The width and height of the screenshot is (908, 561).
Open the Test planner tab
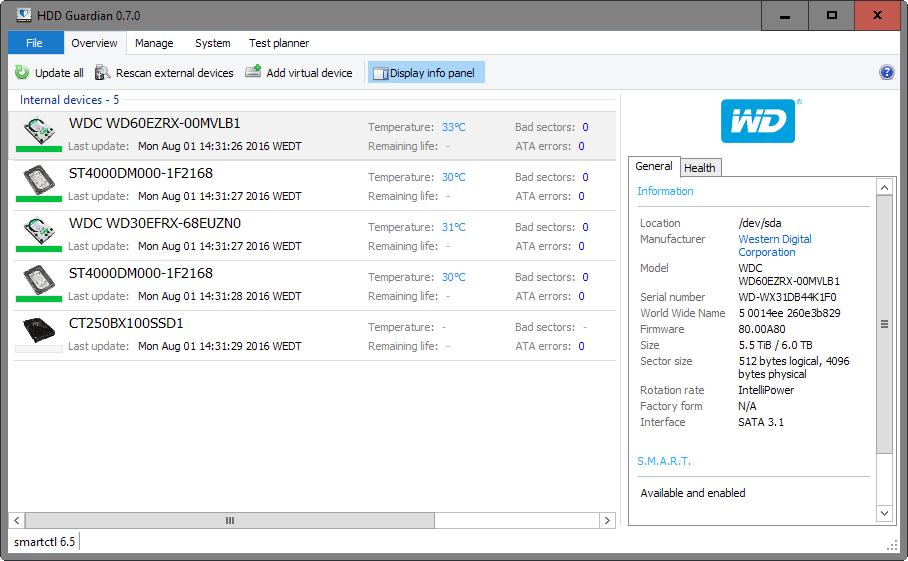pyautogui.click(x=279, y=43)
